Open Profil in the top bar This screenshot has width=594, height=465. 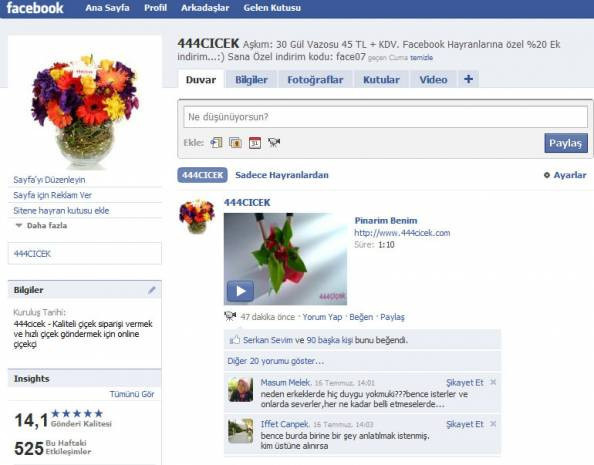click(155, 8)
